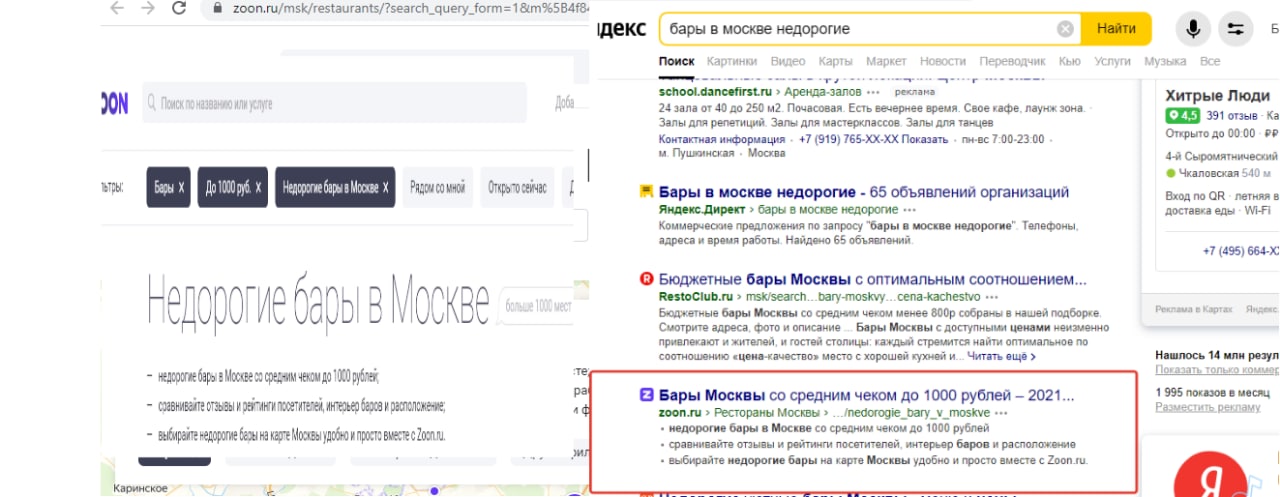
Task: Click the lock icon beside zoon.ru address
Action: coord(216,8)
